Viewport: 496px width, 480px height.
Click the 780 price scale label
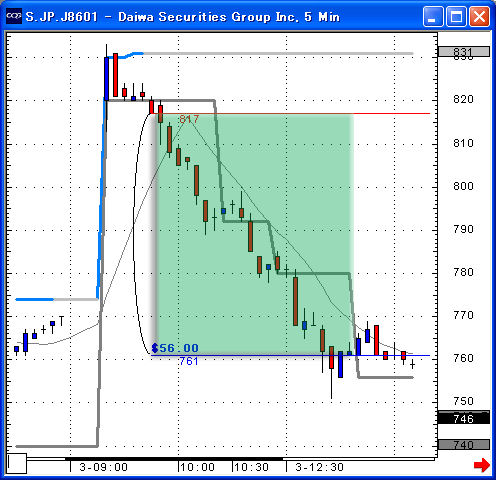pyautogui.click(x=463, y=272)
